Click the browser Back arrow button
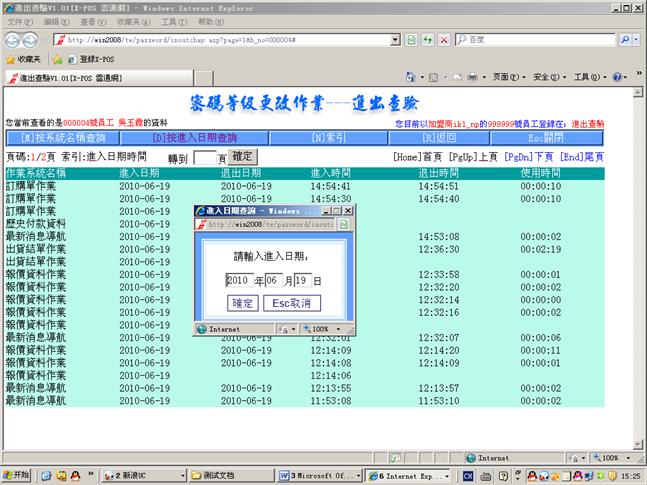647x485 pixels. coord(13,40)
